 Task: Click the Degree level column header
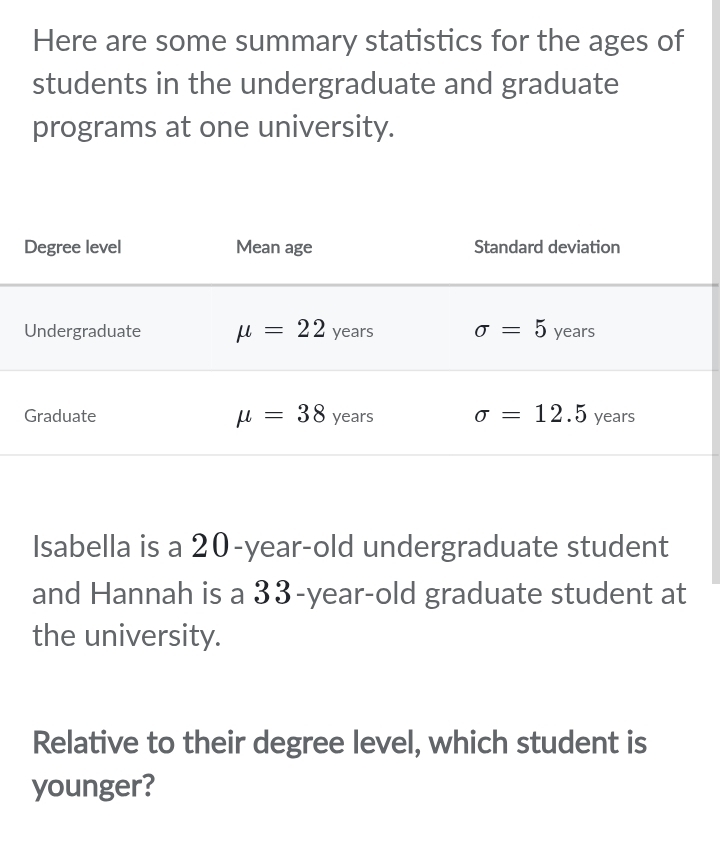pyautogui.click(x=72, y=247)
